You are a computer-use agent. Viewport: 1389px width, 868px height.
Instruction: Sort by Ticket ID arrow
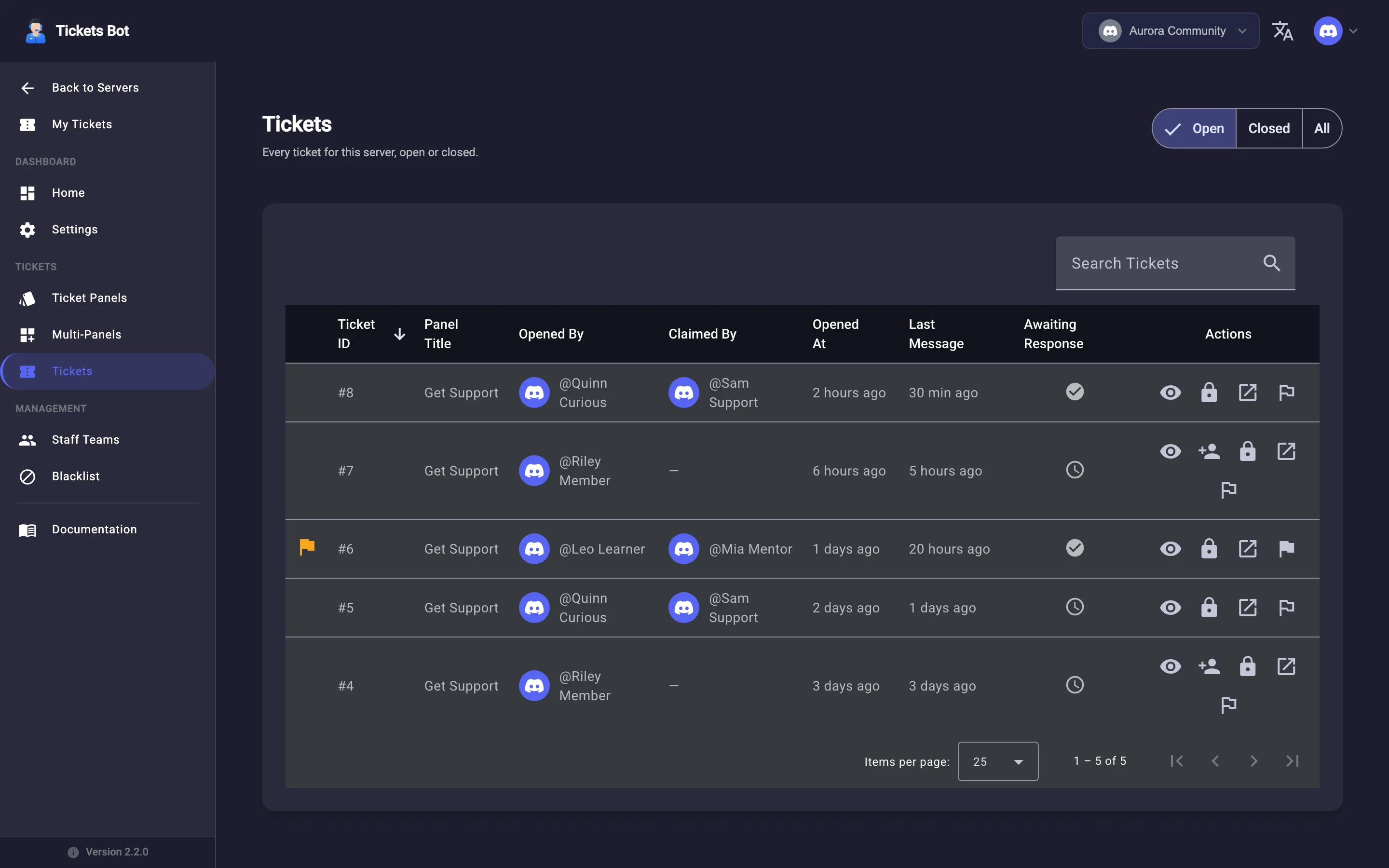pos(399,334)
